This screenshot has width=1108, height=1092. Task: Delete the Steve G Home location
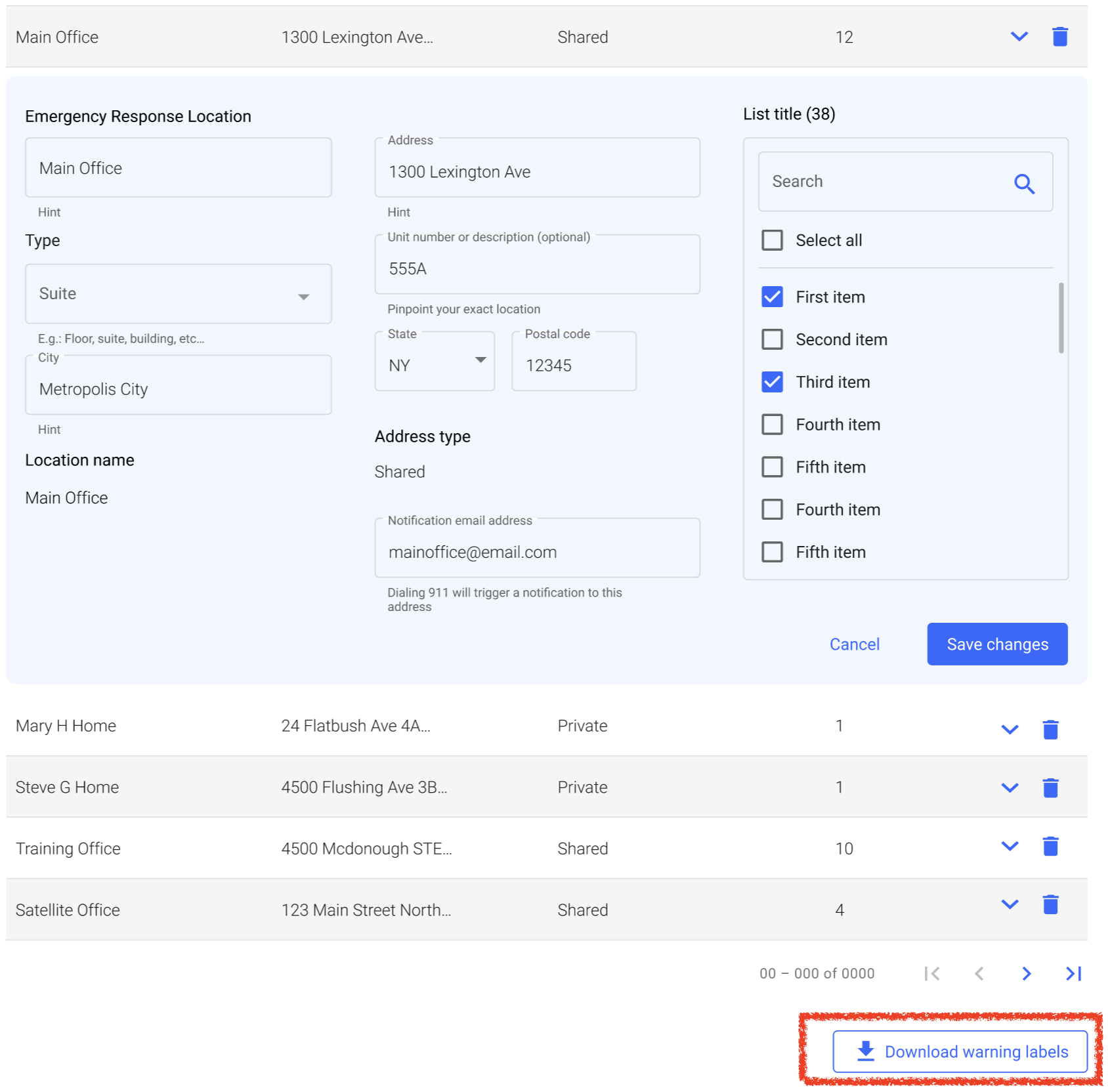click(1050, 787)
